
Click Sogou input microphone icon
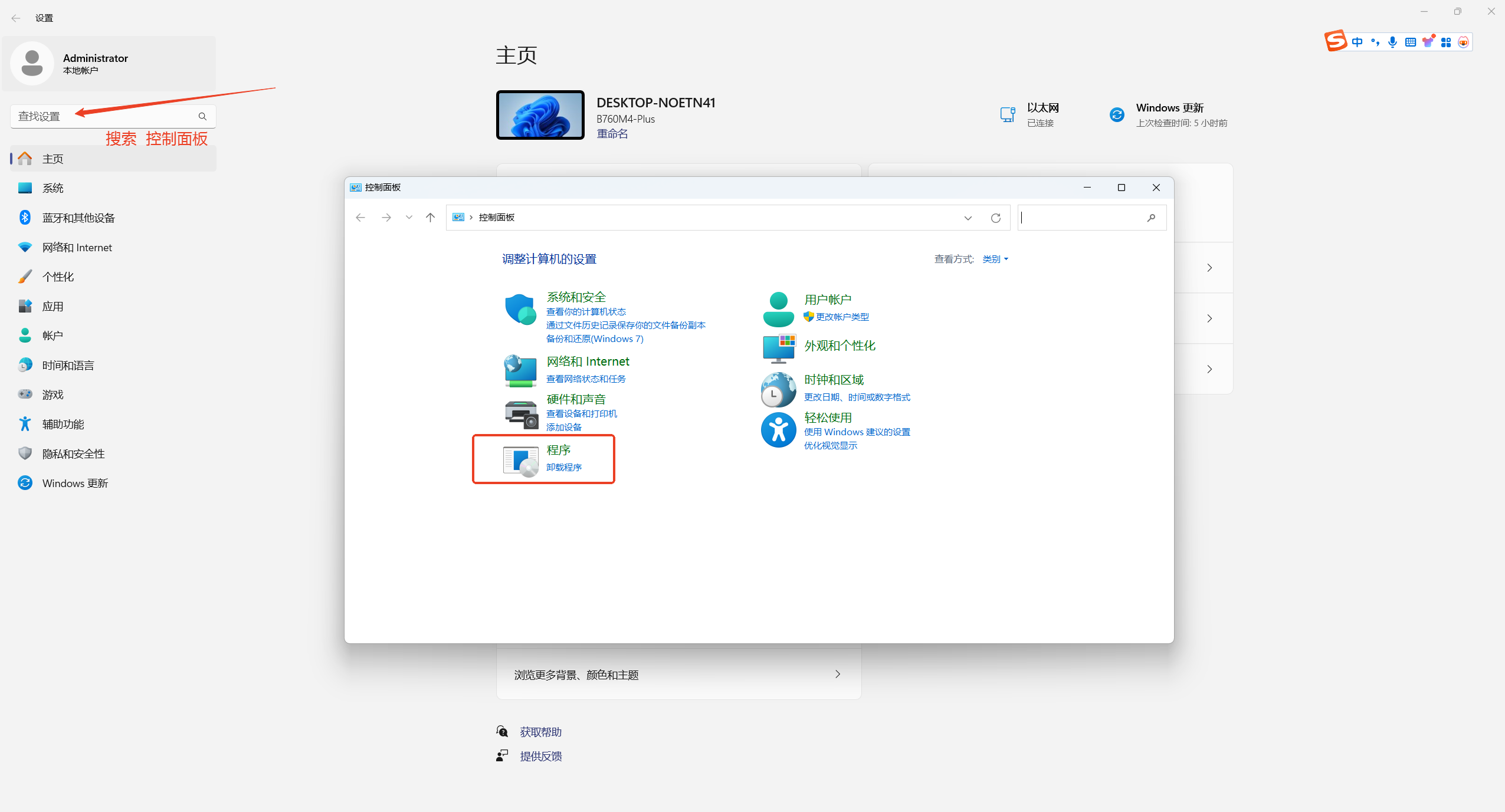click(1392, 42)
